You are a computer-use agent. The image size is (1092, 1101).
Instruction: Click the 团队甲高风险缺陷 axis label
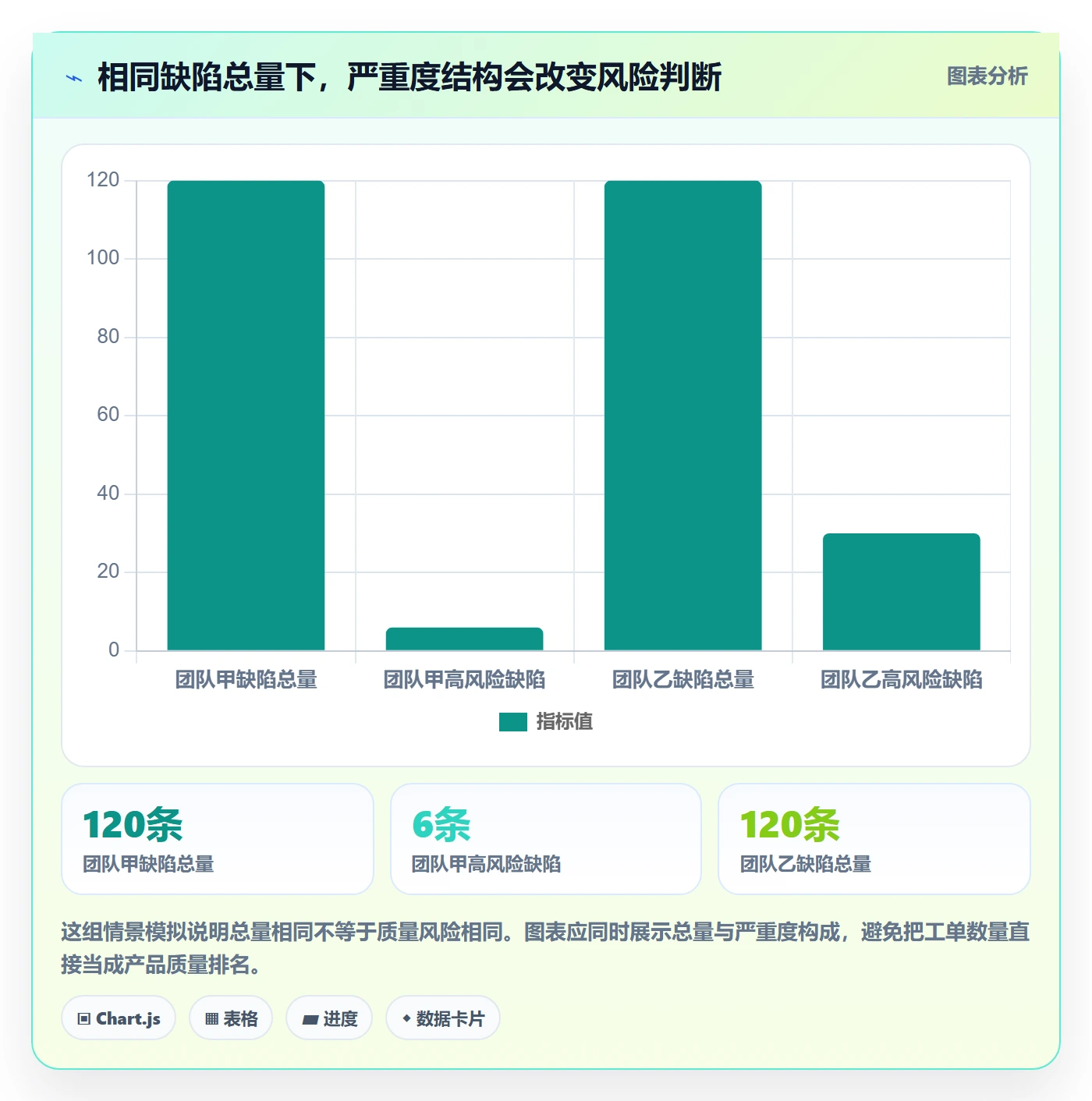(x=464, y=680)
